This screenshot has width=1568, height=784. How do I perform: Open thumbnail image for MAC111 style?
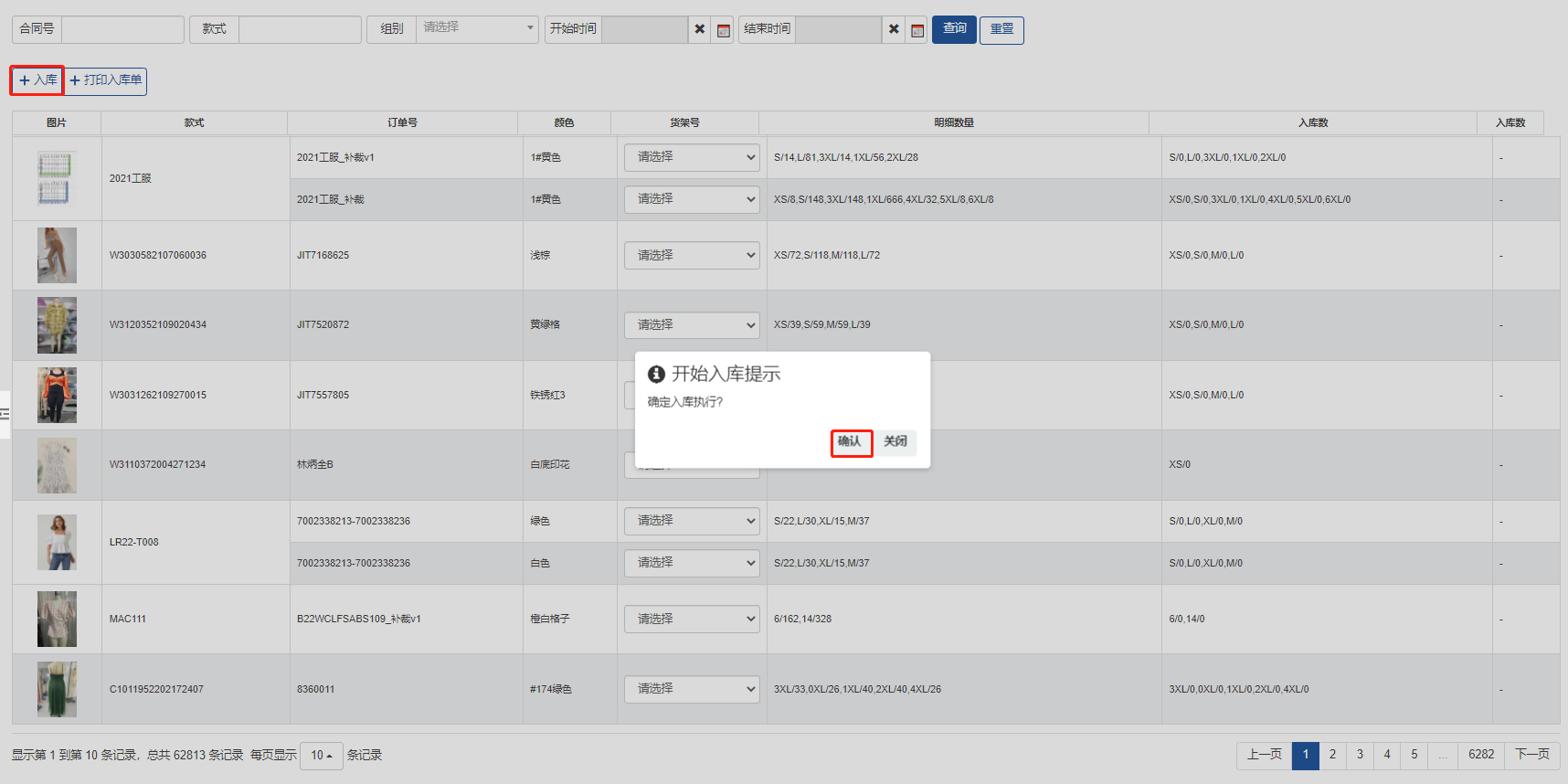(x=57, y=619)
